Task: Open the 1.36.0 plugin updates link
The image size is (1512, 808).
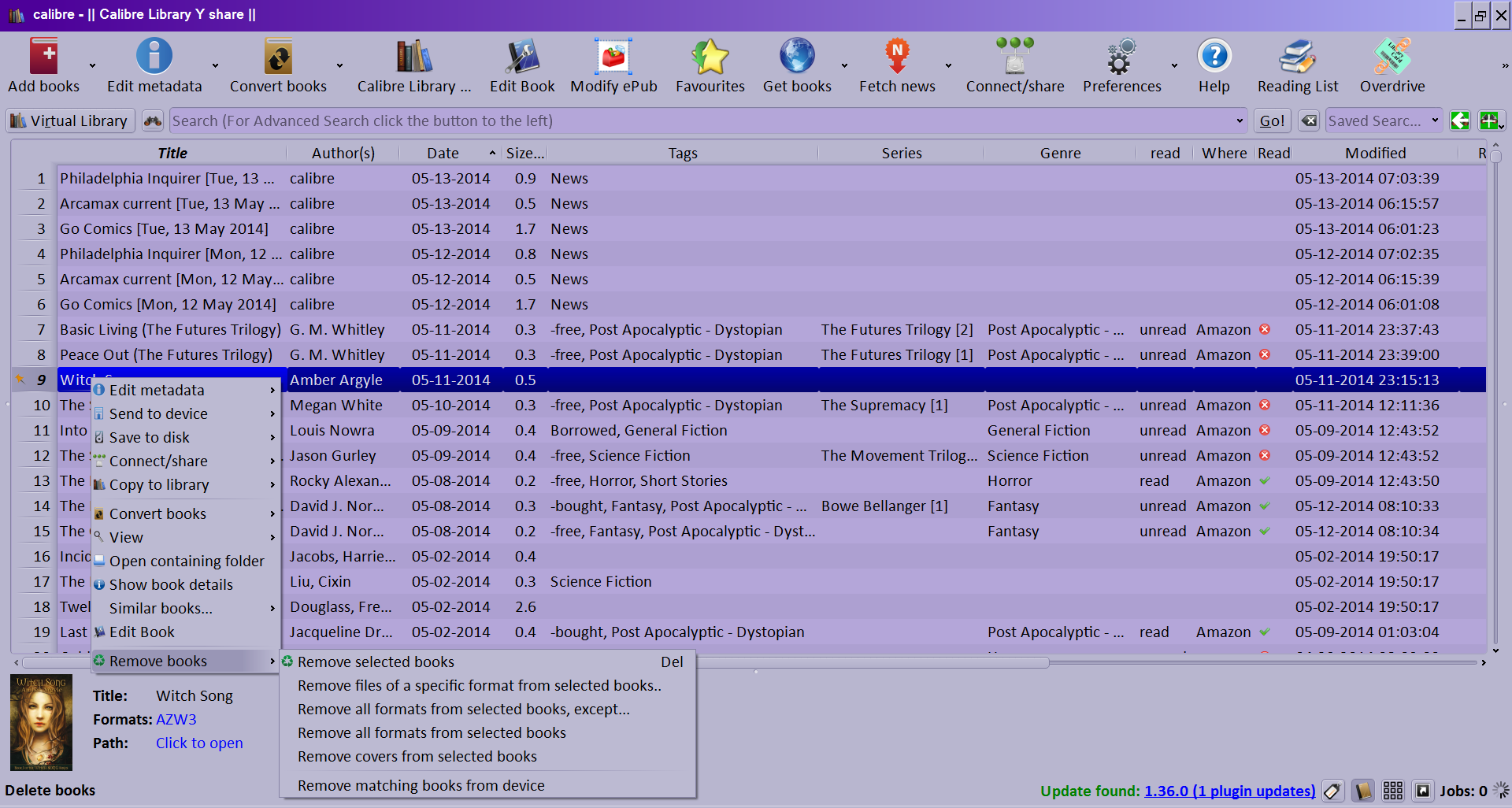Action: 1230,791
